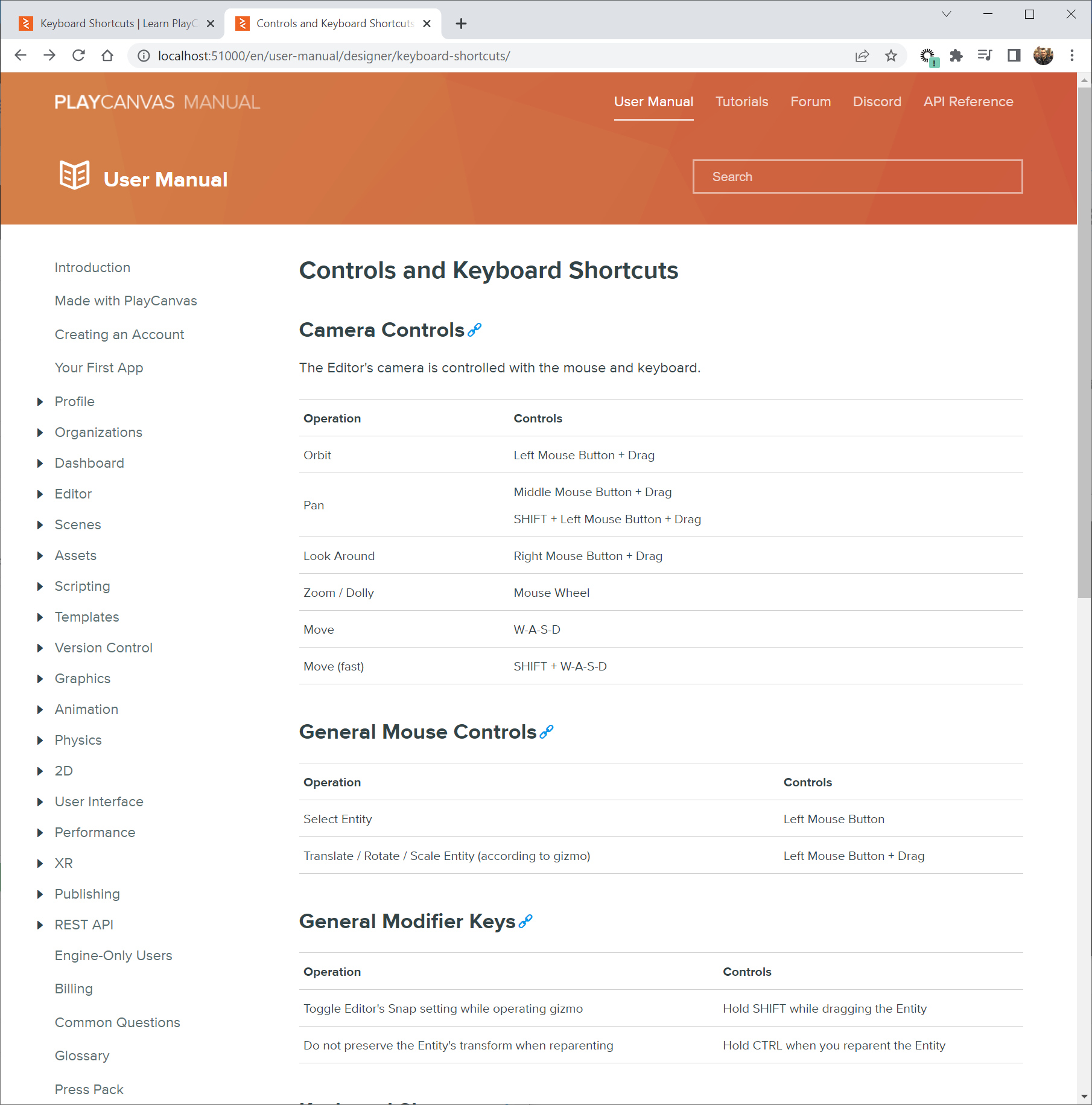Open Your First App page
The height and width of the screenshot is (1105, 1092).
98,368
